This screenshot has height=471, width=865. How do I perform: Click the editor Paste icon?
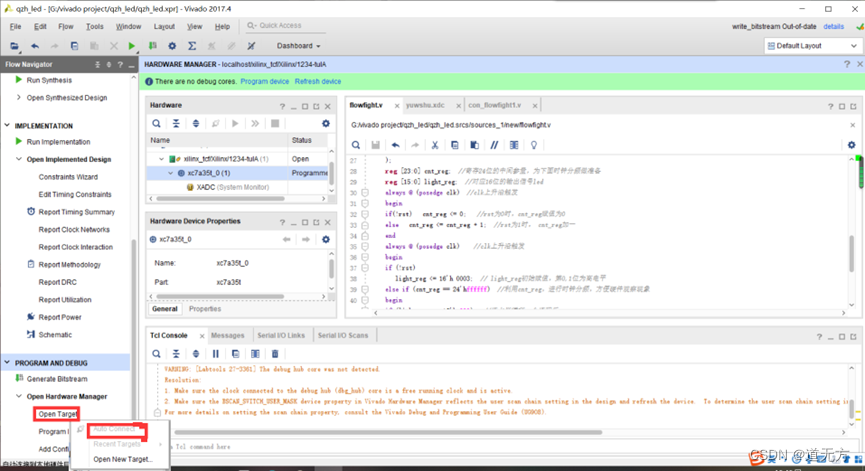(x=474, y=145)
